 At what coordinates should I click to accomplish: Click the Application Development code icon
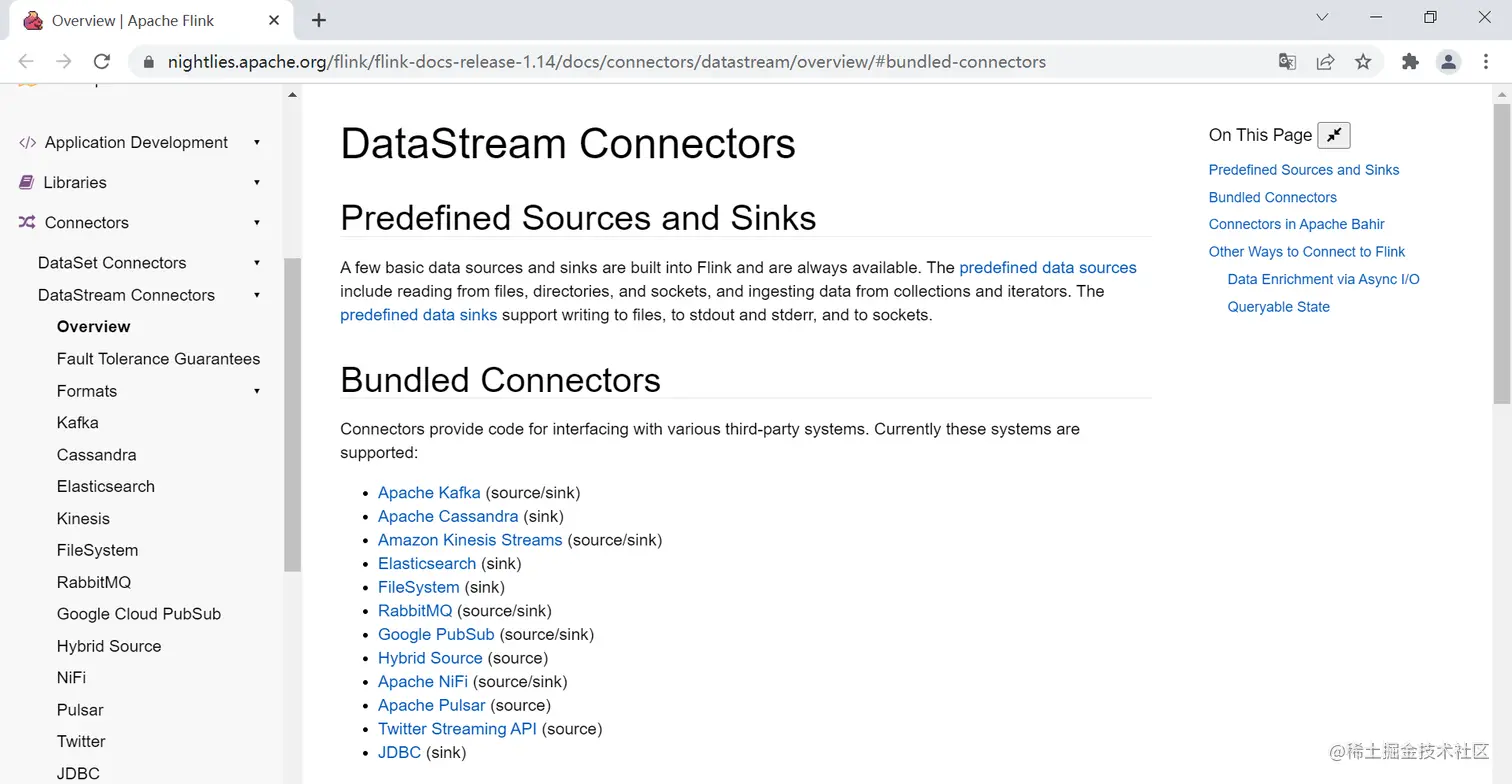point(28,143)
